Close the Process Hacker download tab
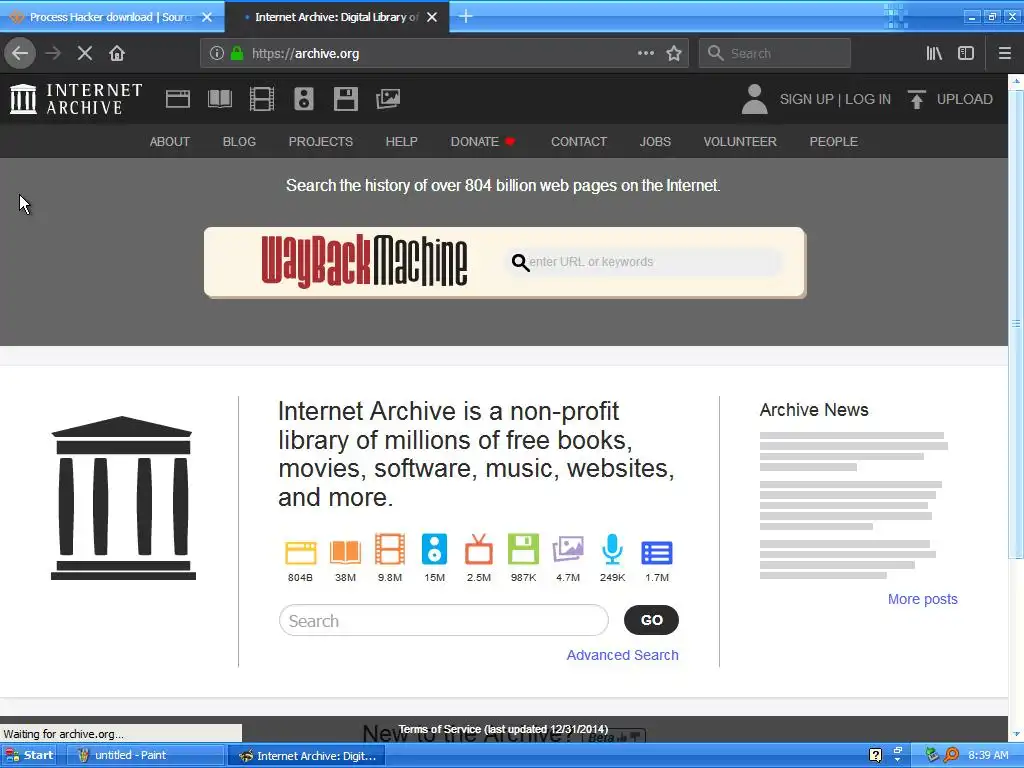Viewport: 1024px width, 768px height. tap(207, 17)
